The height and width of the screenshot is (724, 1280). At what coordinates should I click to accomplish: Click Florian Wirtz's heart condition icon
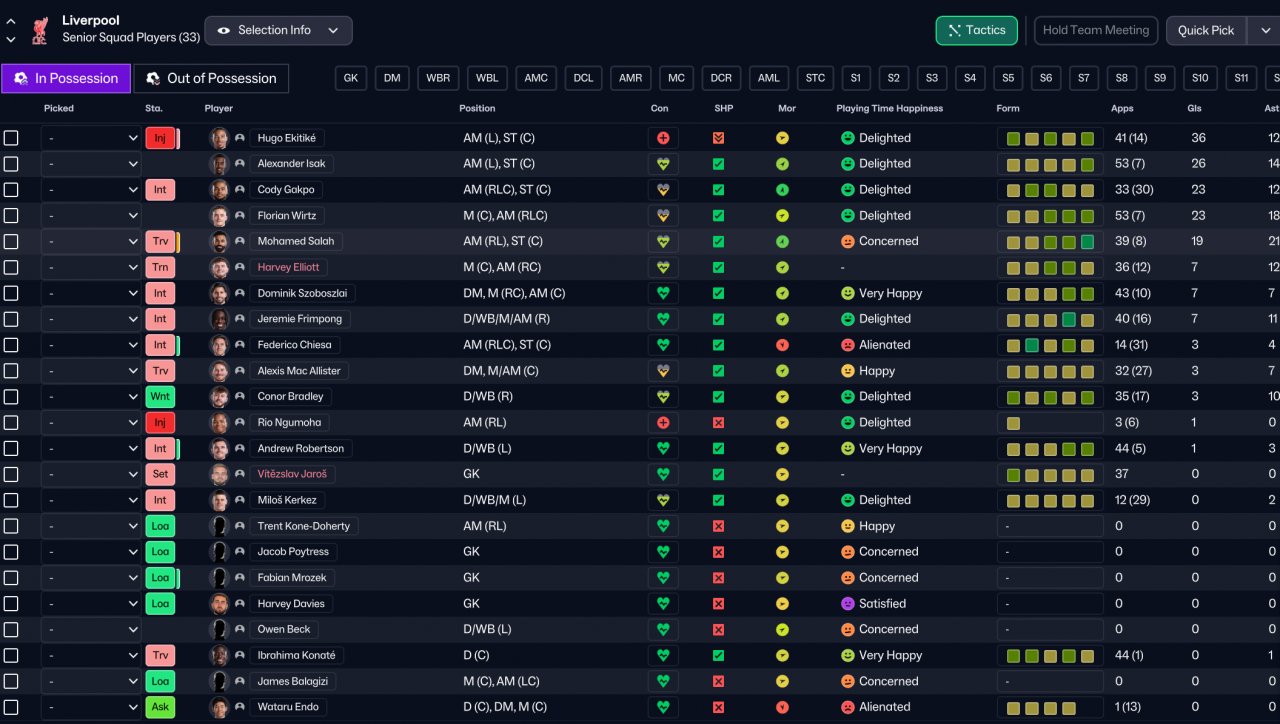pyautogui.click(x=663, y=215)
